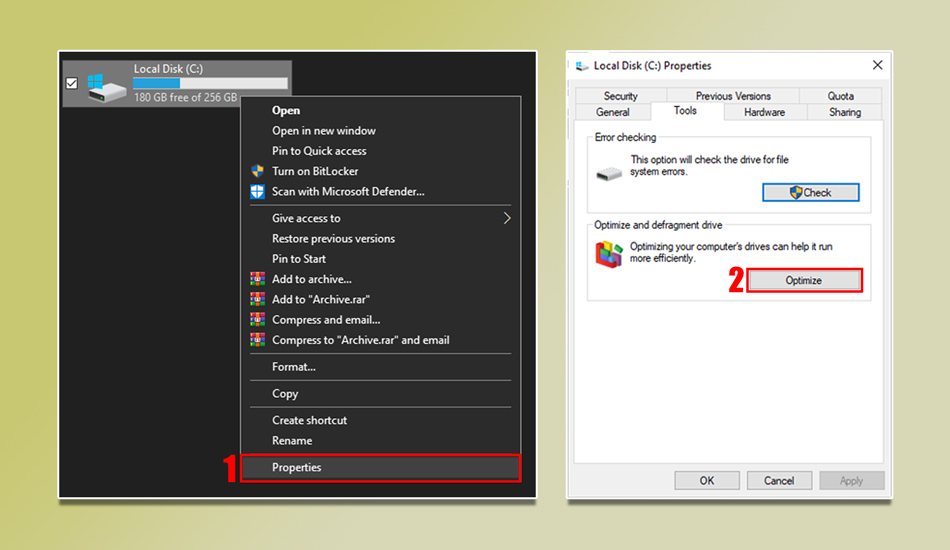Viewport: 950px width, 550px height.
Task: Open Properties from the context menu
Action: pos(380,468)
